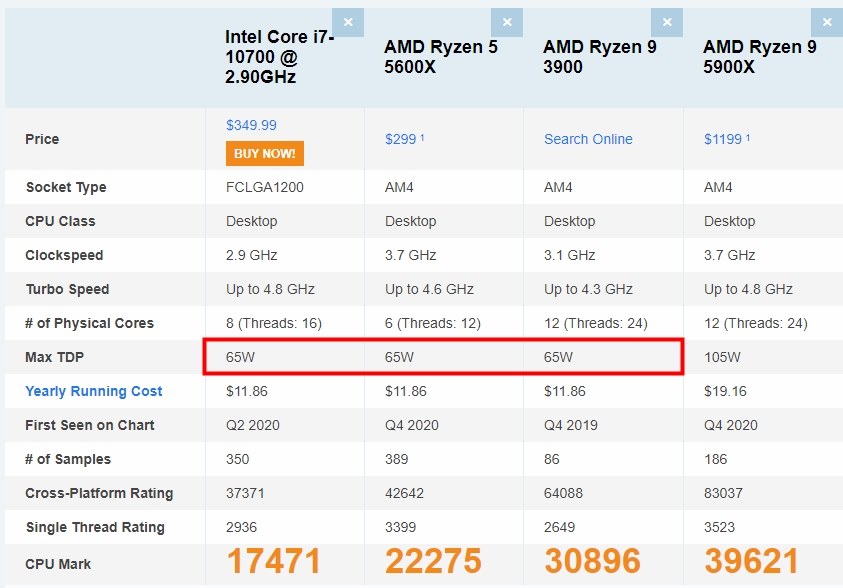Screen dimensions: 843x588
Task: Click the Single Thread Rating label
Action: click(95, 527)
